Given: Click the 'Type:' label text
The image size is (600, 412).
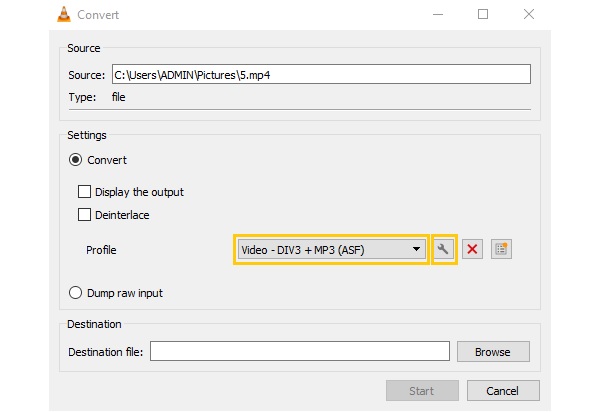Looking at the screenshot, I should [x=82, y=97].
